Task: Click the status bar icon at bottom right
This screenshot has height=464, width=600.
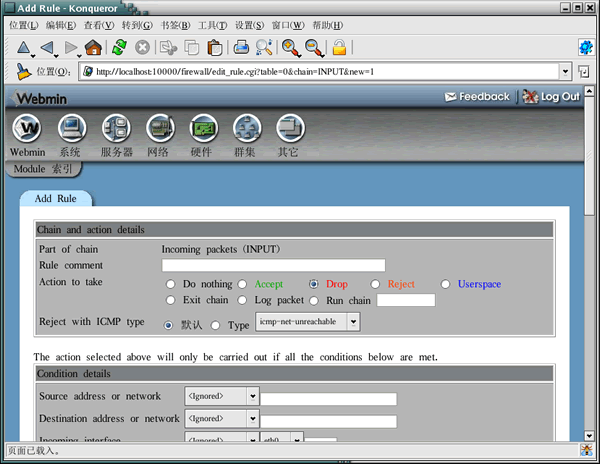Action: [x=586, y=450]
